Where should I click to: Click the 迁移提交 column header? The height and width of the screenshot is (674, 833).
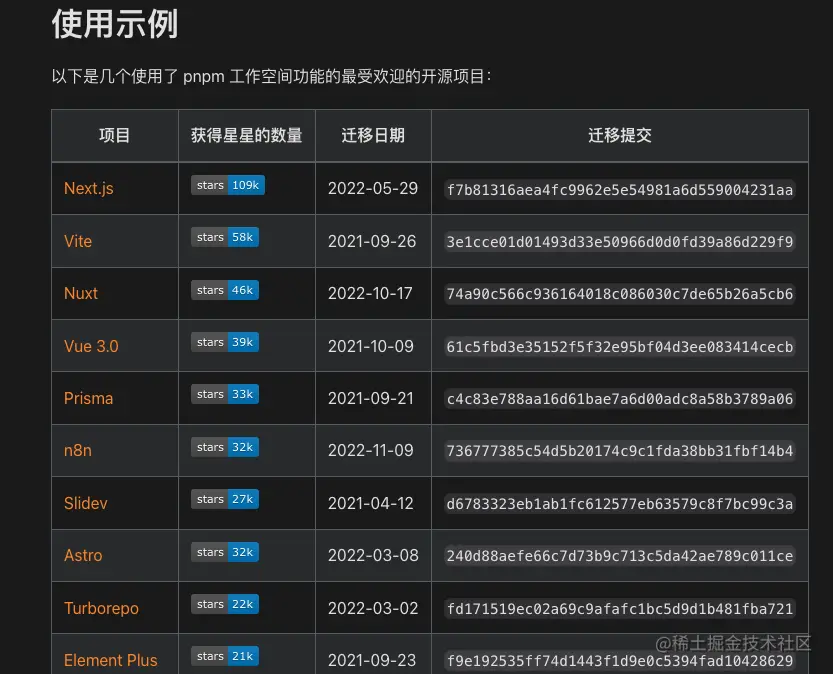620,135
